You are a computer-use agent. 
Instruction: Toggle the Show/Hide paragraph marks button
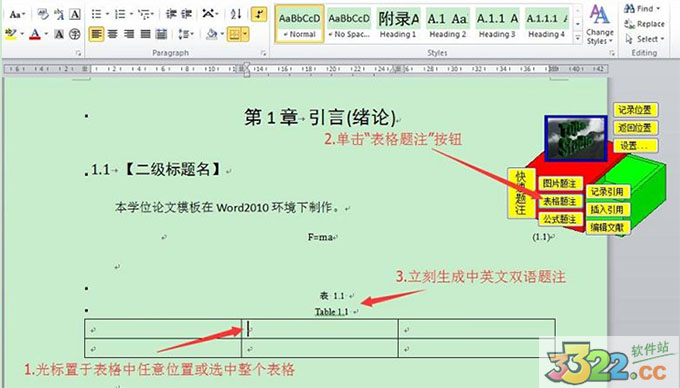pos(259,14)
